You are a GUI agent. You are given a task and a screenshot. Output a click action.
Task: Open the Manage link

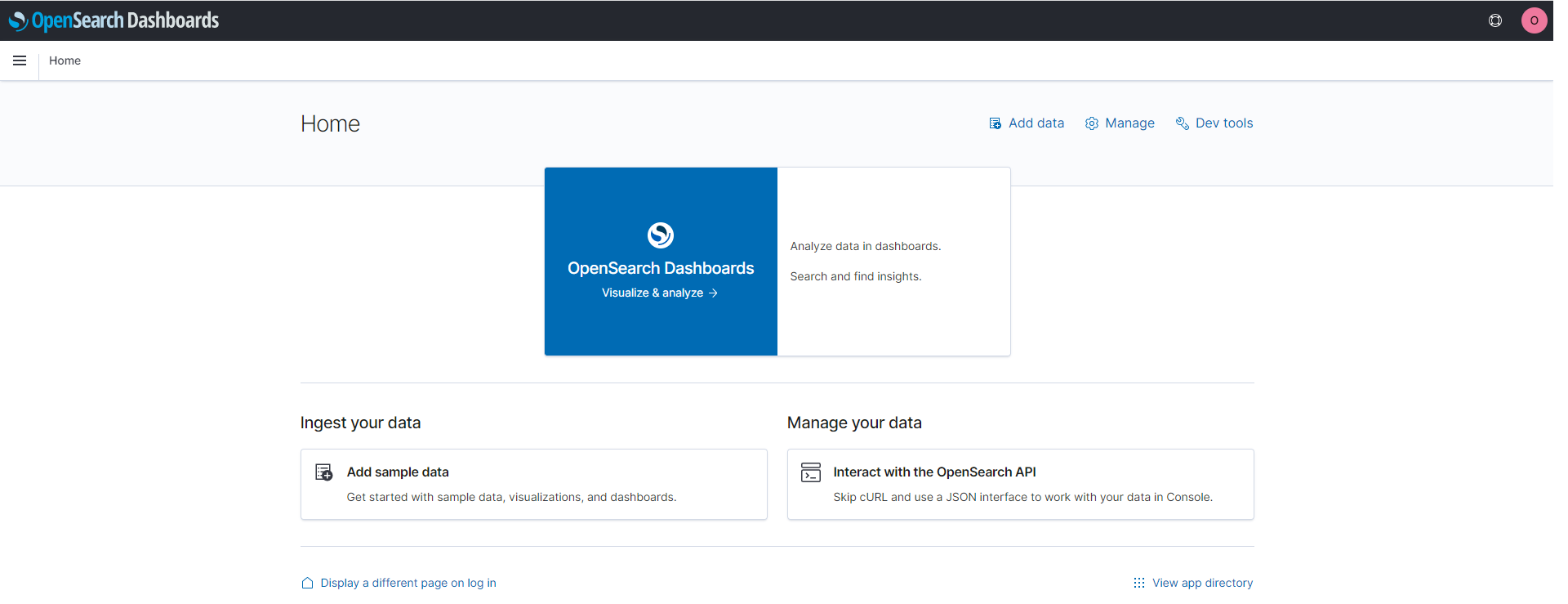click(1120, 123)
